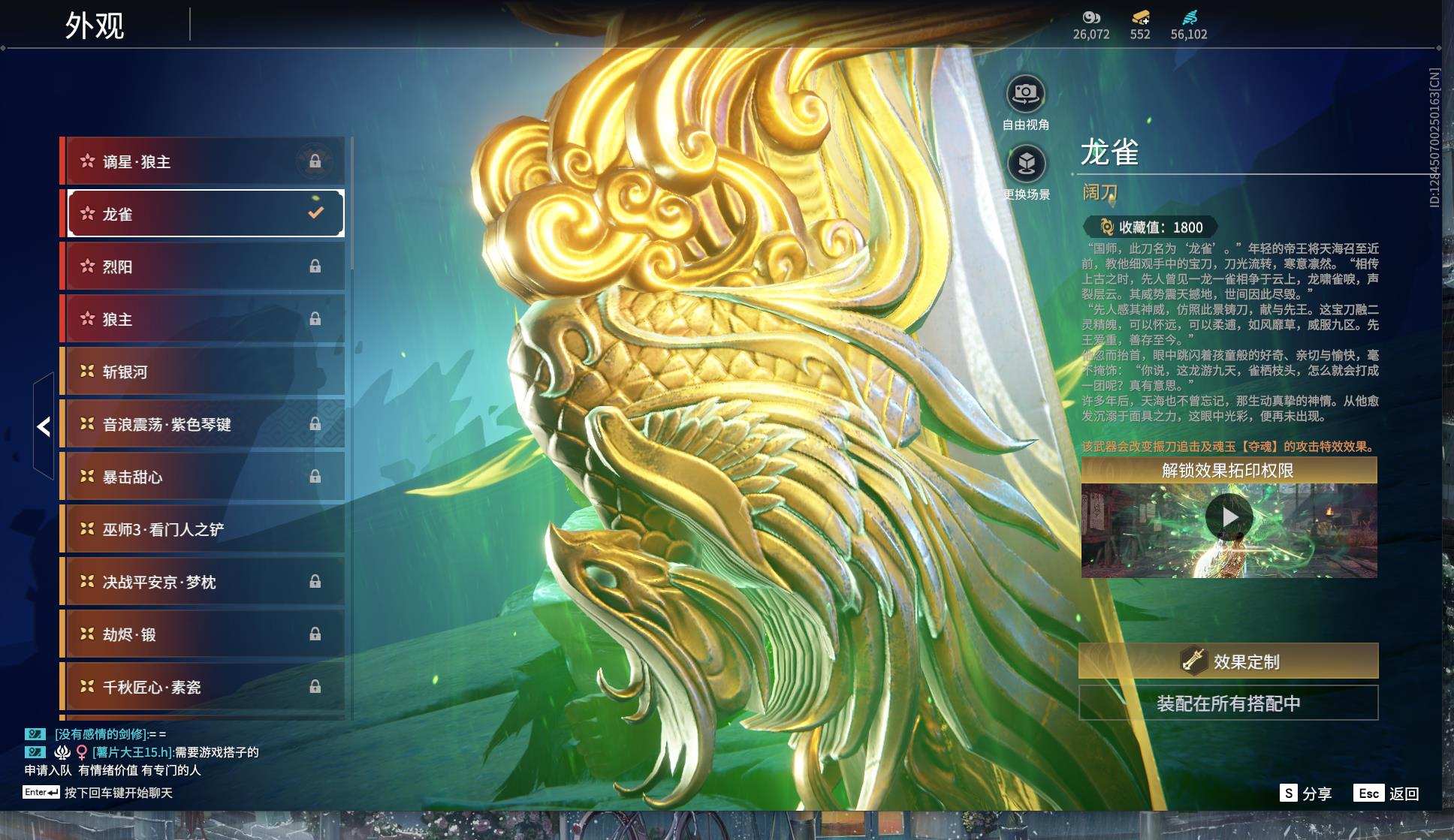Viewport: 1454px width, 840px height.
Task: Click the 56,102 currency amount
Action: (x=1189, y=35)
